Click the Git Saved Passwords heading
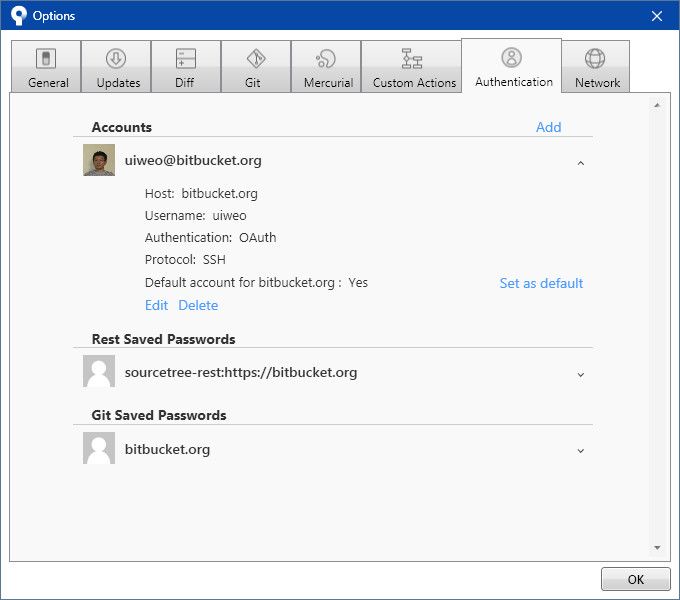This screenshot has width=680, height=600. [159, 415]
